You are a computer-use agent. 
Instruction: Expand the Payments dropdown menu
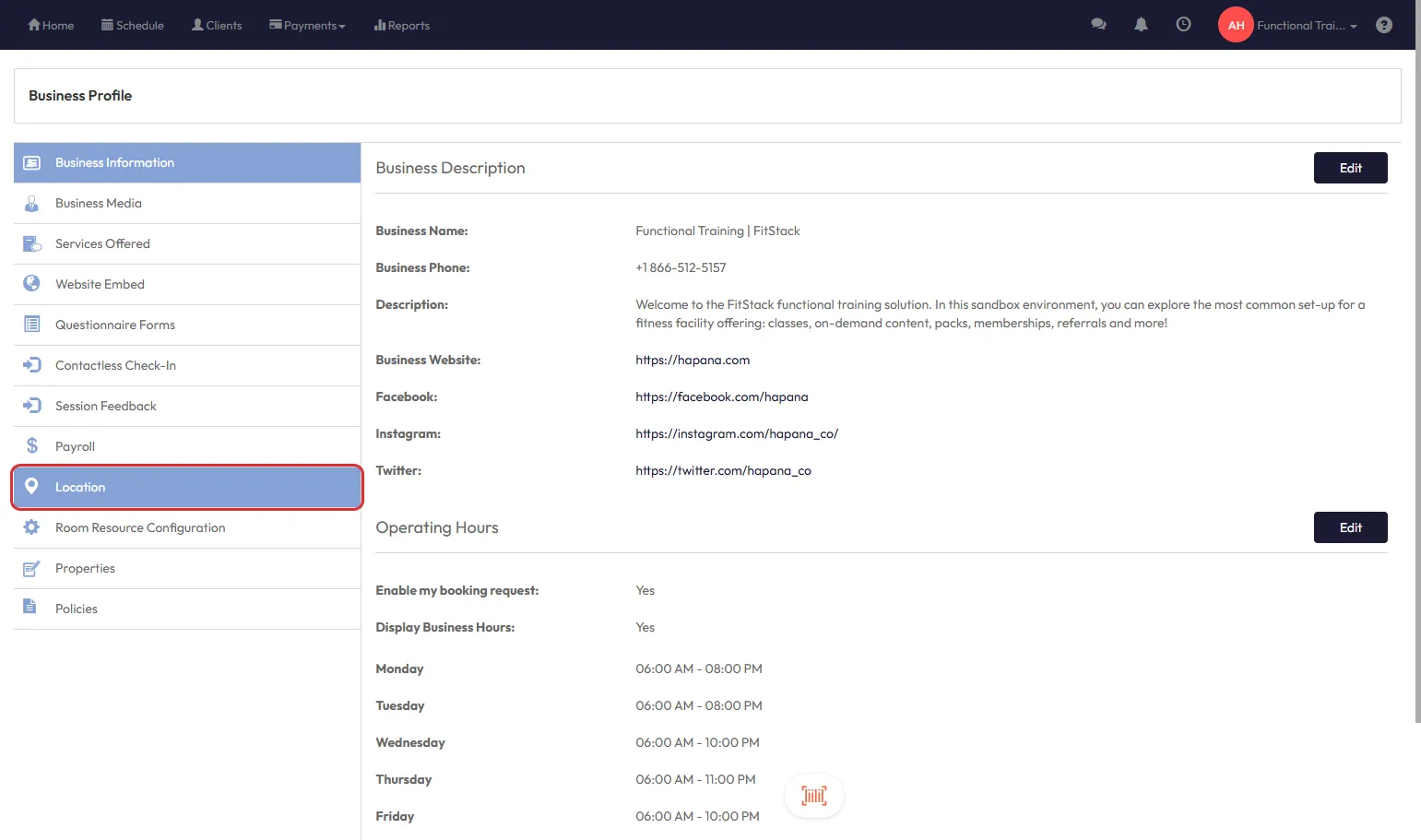[307, 25]
